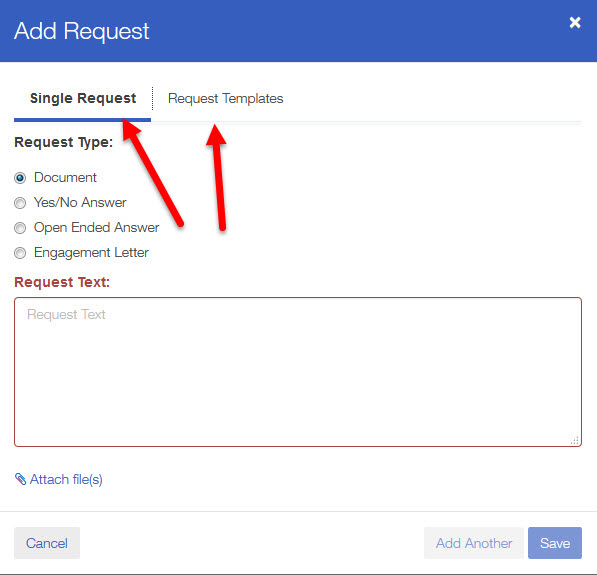The width and height of the screenshot is (597, 575).
Task: Save the new request
Action: click(x=555, y=543)
